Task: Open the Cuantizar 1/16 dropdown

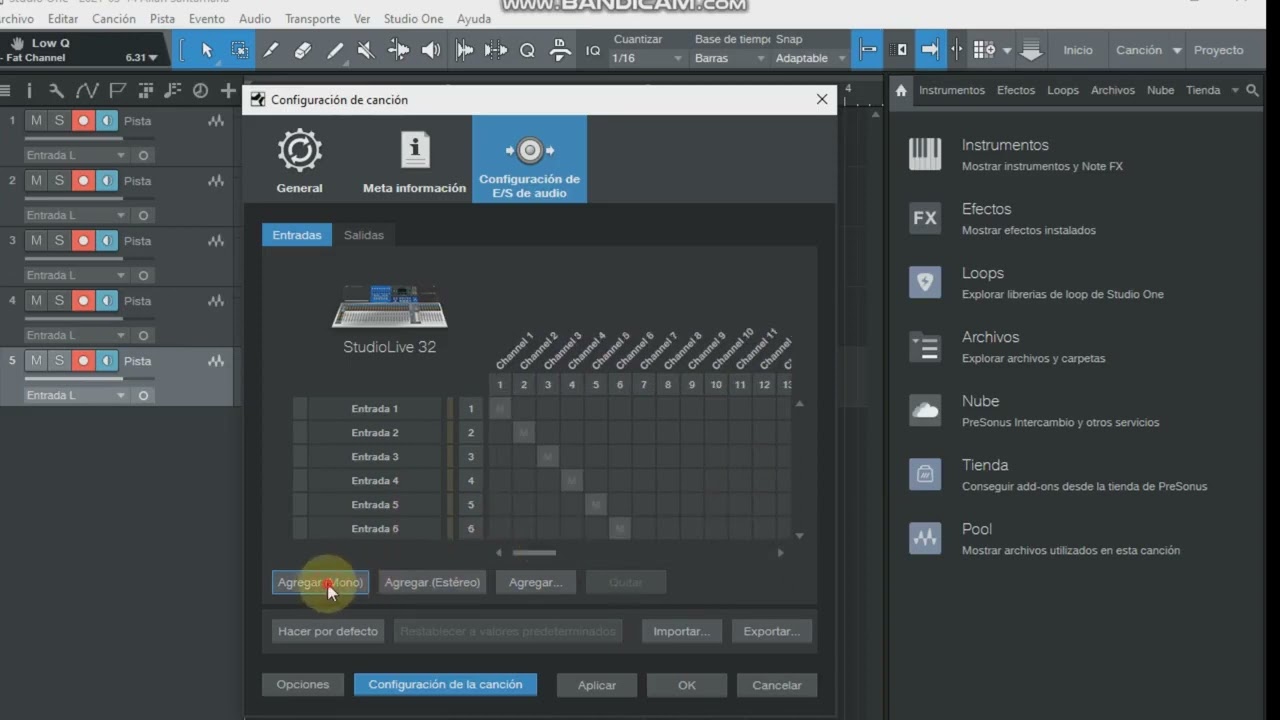Action: coord(646,58)
